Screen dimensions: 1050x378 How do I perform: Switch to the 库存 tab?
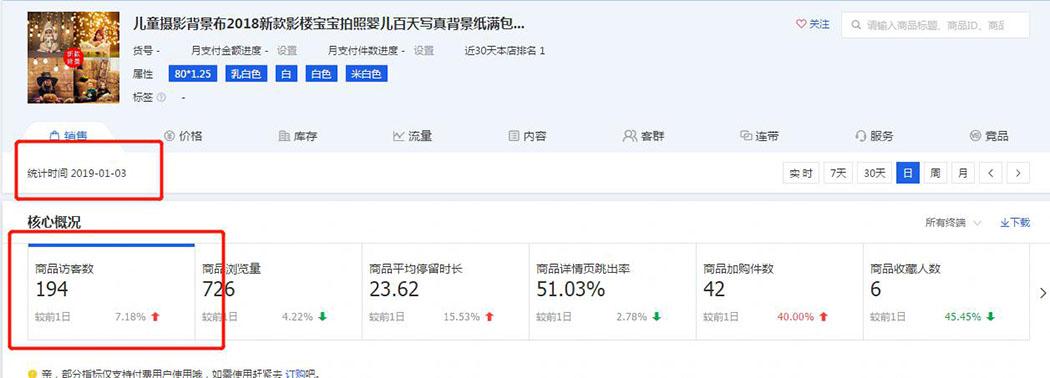[x=297, y=136]
